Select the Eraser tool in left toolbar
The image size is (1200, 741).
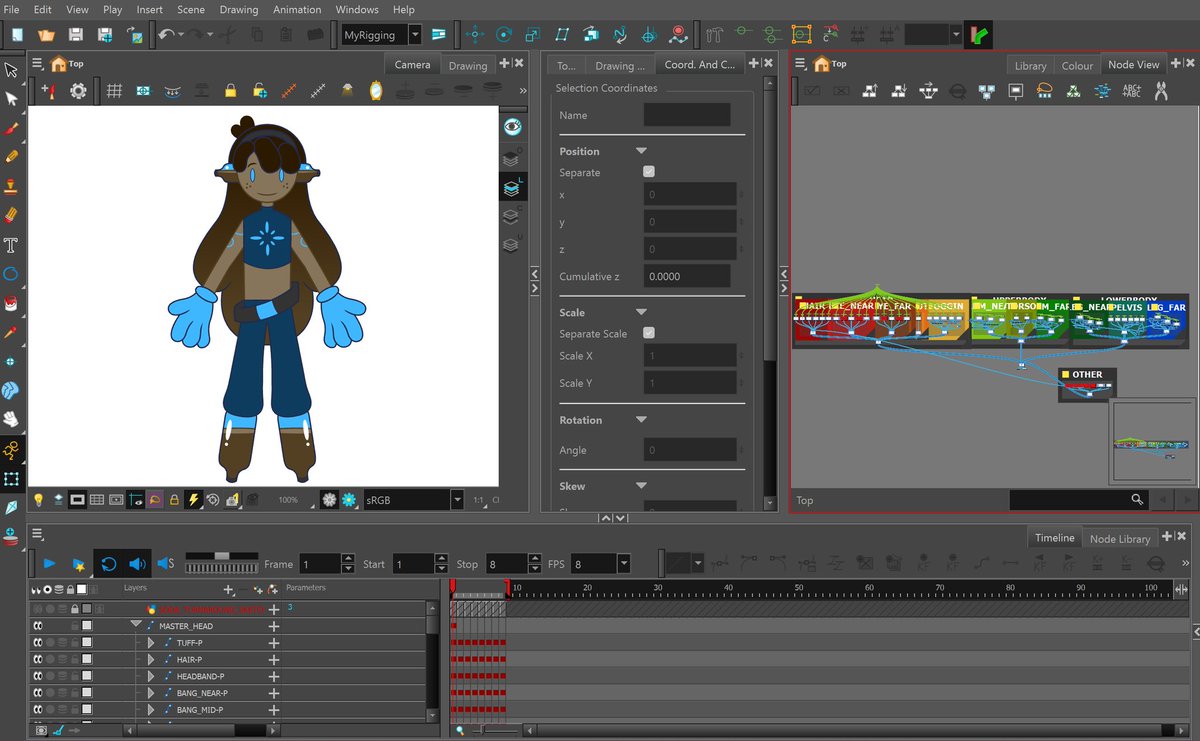11,215
